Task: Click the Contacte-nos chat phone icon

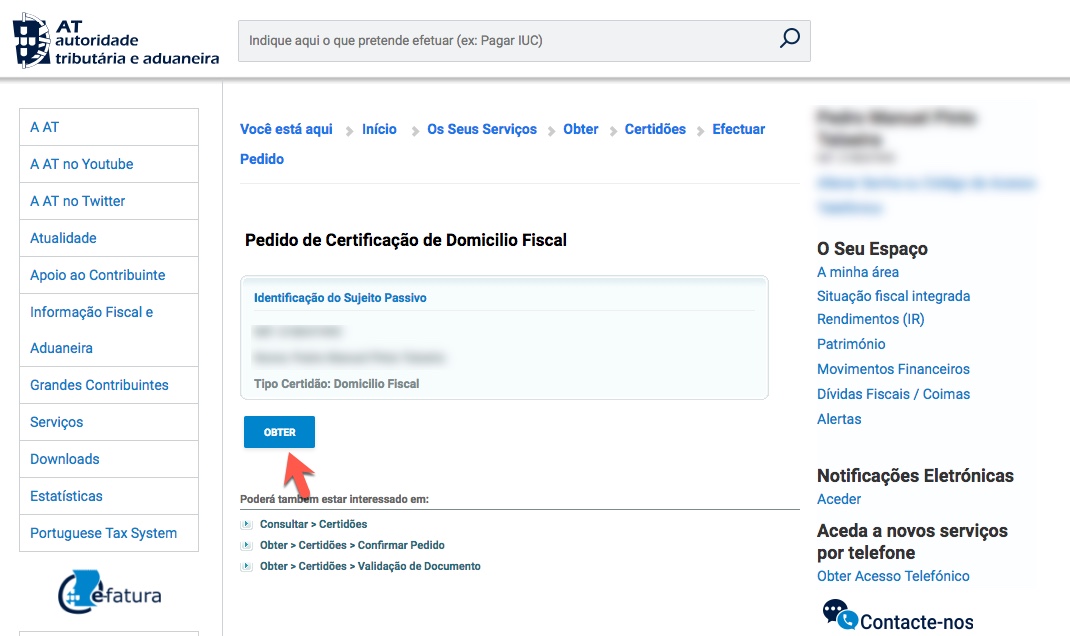Action: click(x=840, y=614)
